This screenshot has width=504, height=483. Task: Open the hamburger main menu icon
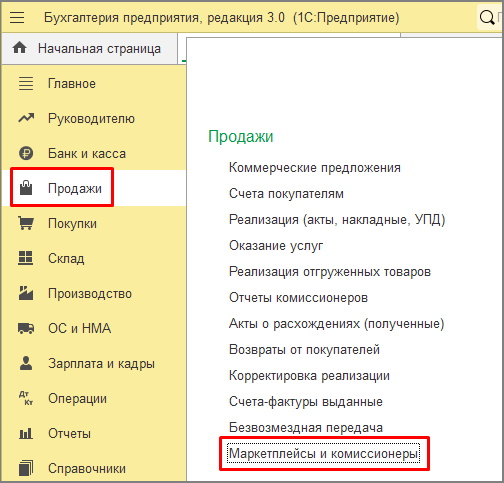click(17, 17)
